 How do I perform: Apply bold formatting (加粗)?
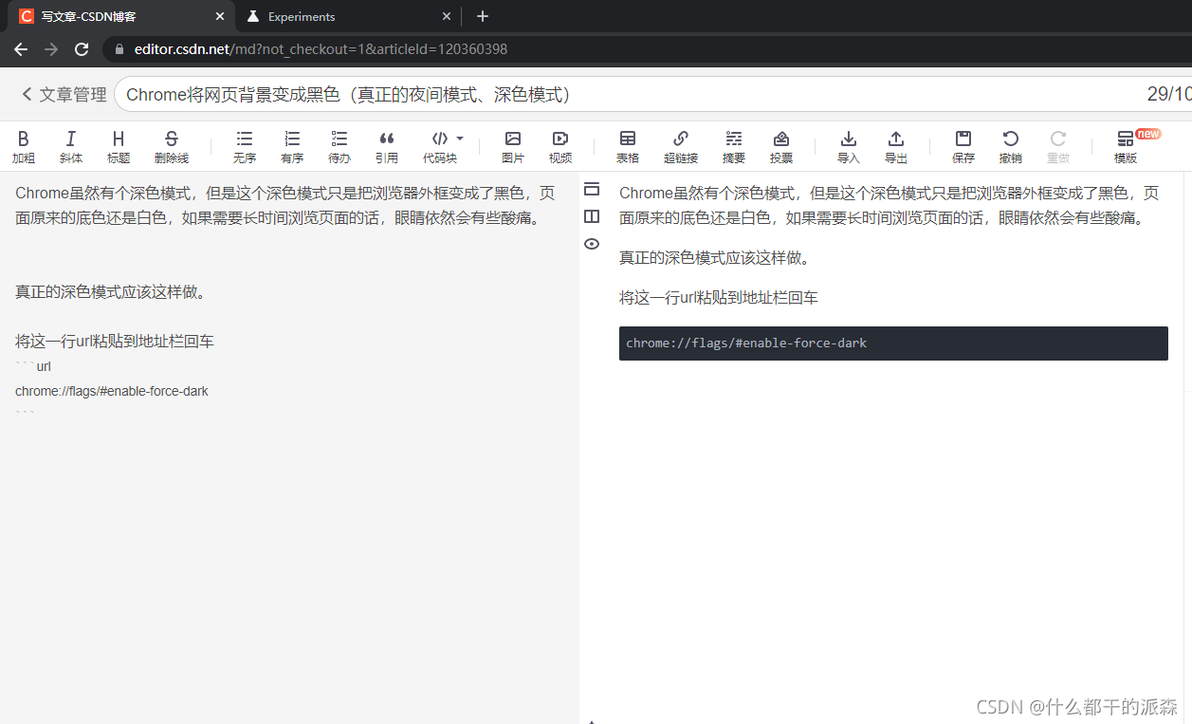pos(24,147)
